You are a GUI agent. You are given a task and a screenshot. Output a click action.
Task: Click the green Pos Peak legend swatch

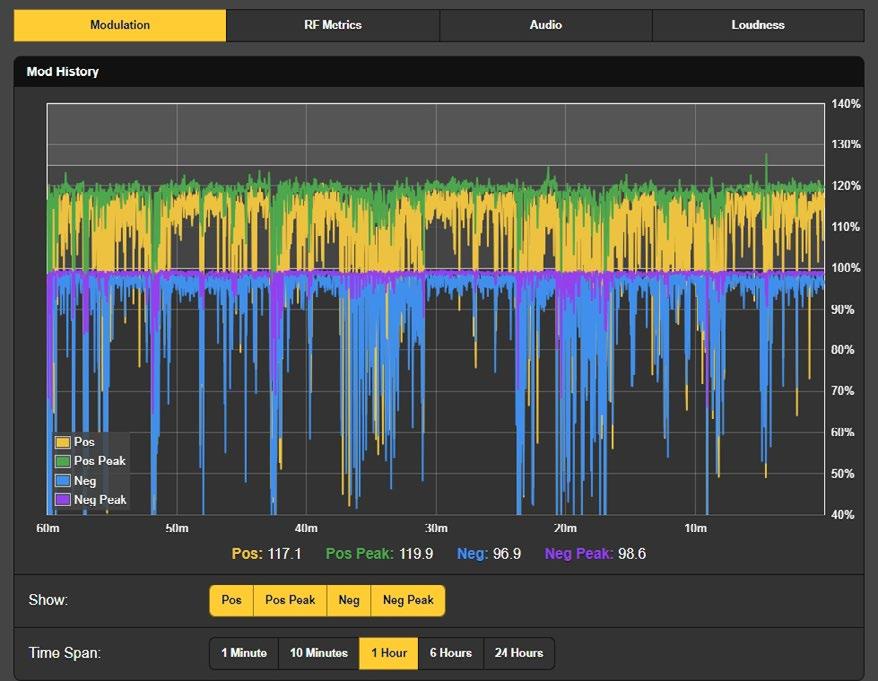63,461
